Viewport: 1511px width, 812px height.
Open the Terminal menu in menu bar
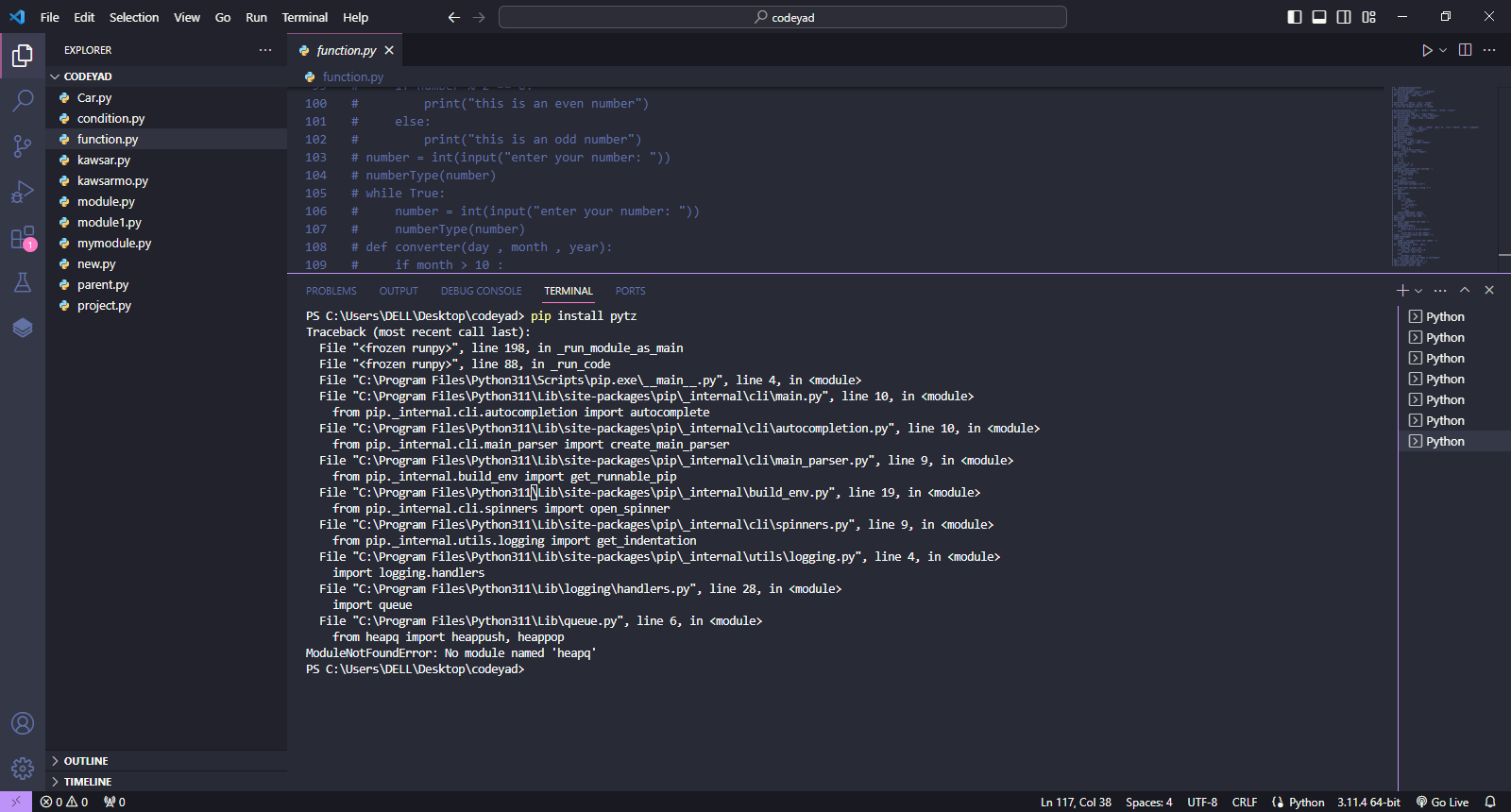point(304,17)
